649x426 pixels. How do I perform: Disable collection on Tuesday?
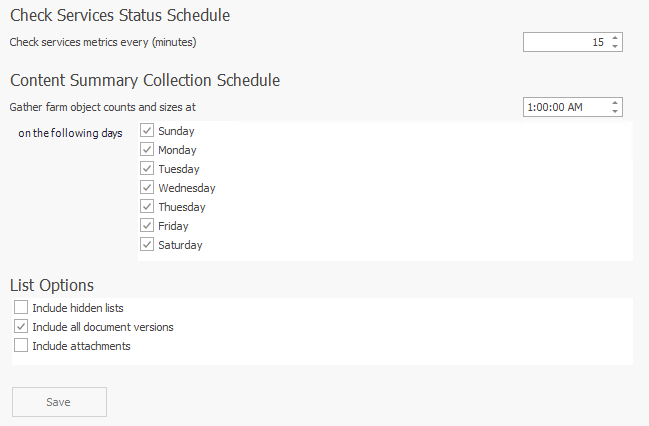pos(147,169)
